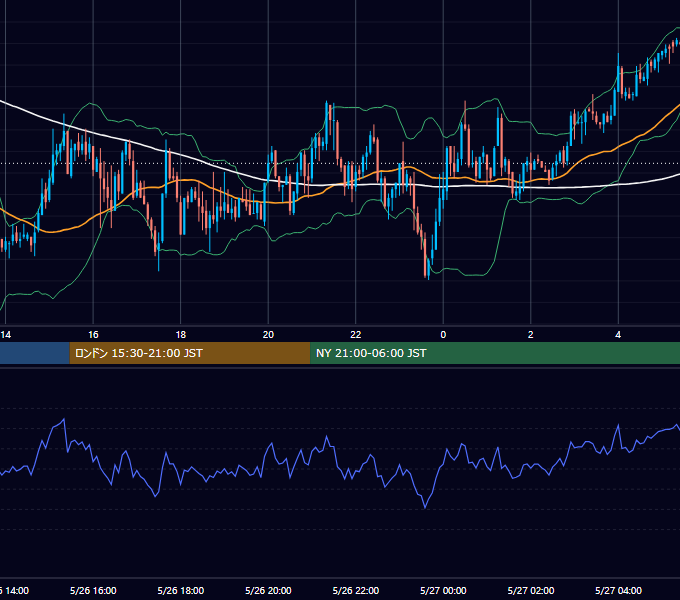Click the London 15:30-21:00 JST session bar
This screenshot has width=680, height=600.
pos(190,353)
